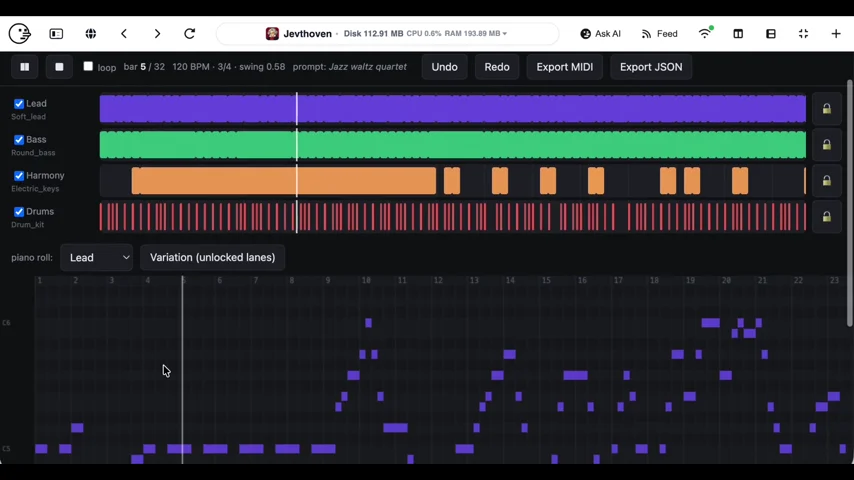Open the globe icon in browser toolbar
The width and height of the screenshot is (854, 480).
coord(91,34)
